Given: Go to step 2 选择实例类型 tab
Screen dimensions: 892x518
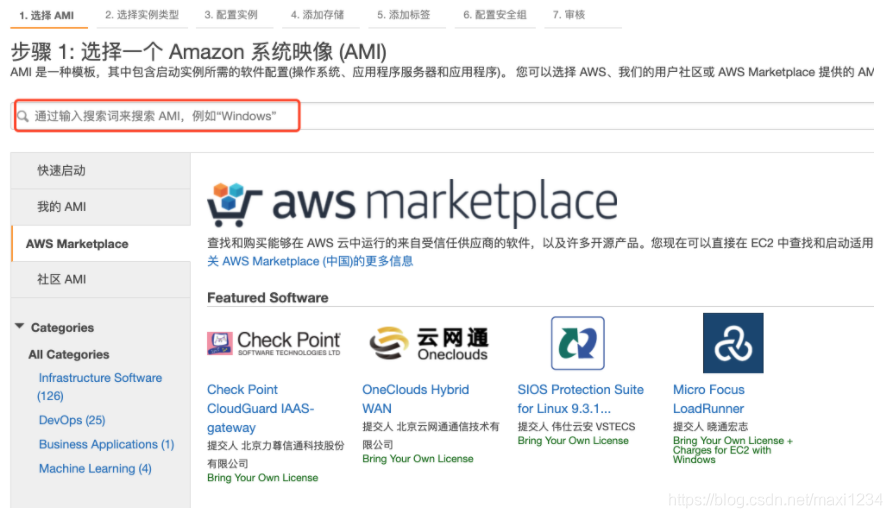Looking at the screenshot, I should (x=142, y=15).
